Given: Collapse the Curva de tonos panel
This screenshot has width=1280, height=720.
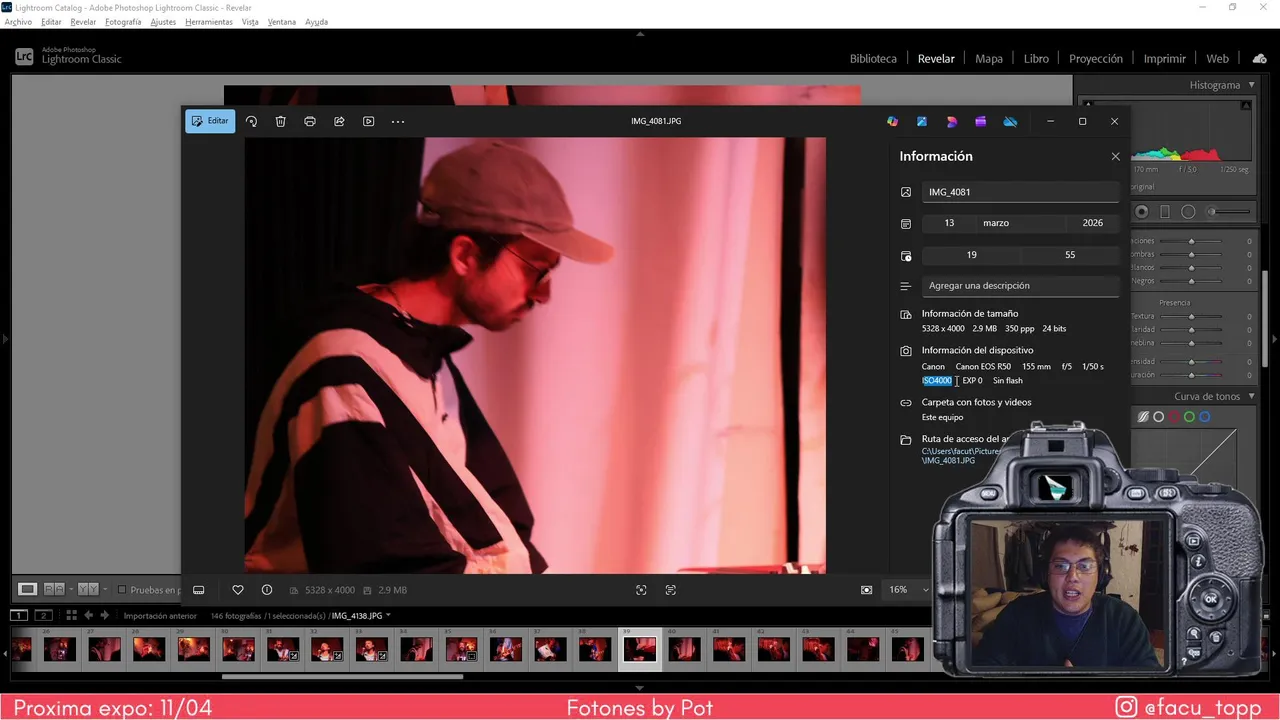Looking at the screenshot, I should coord(1251,396).
